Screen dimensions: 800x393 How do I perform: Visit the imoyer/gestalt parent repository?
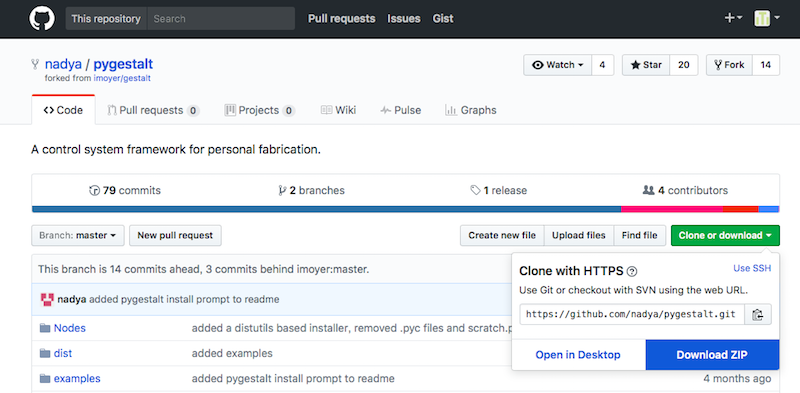pos(122,79)
